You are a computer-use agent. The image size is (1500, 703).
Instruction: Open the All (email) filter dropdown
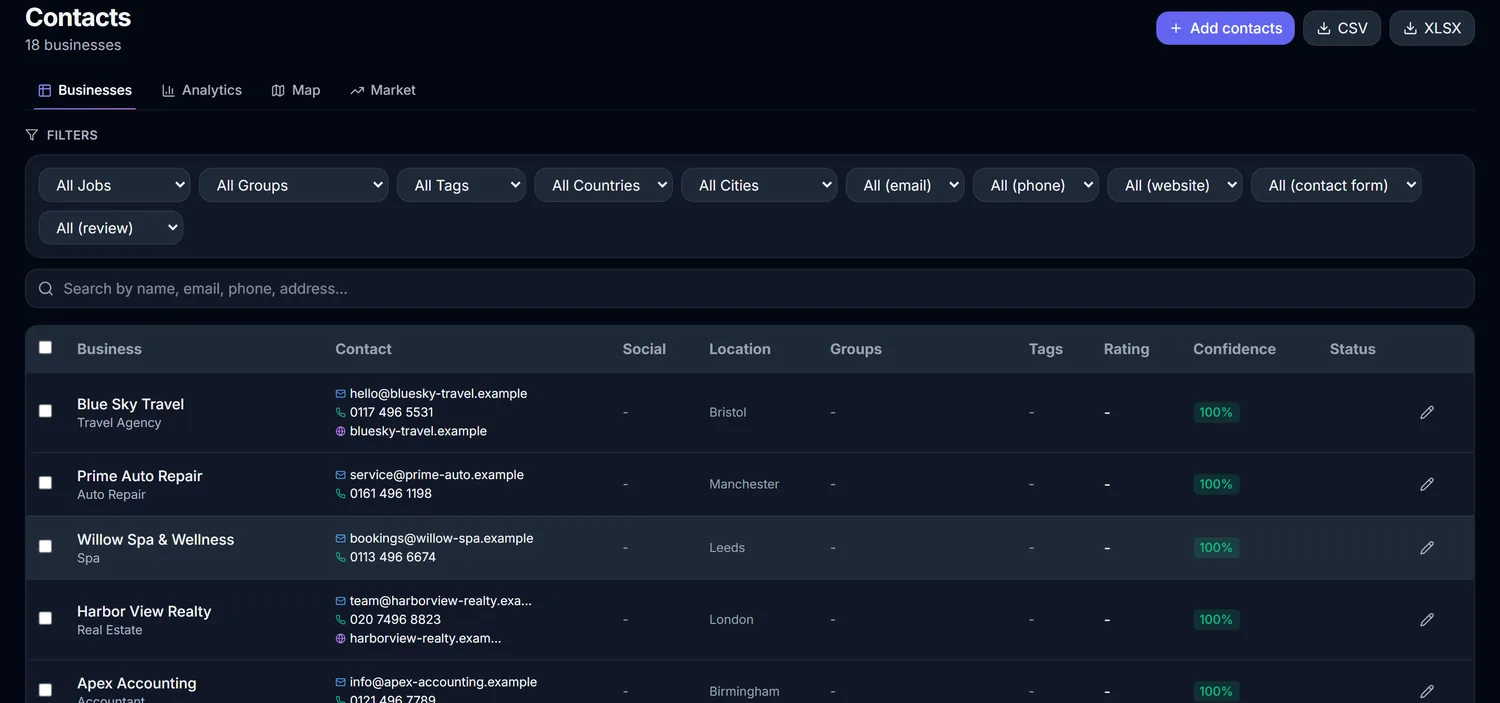coord(905,185)
